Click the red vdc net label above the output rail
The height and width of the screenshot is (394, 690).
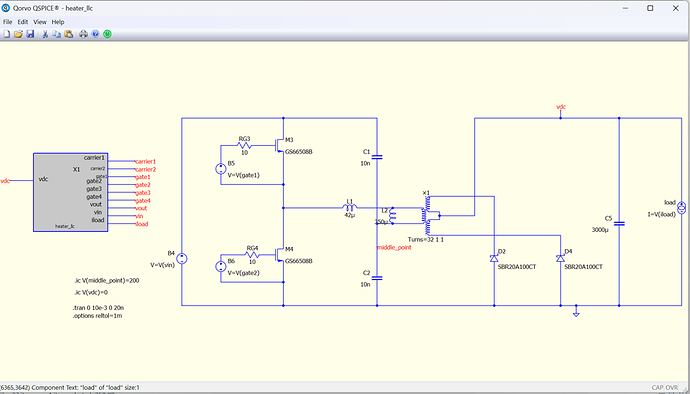(x=561, y=107)
